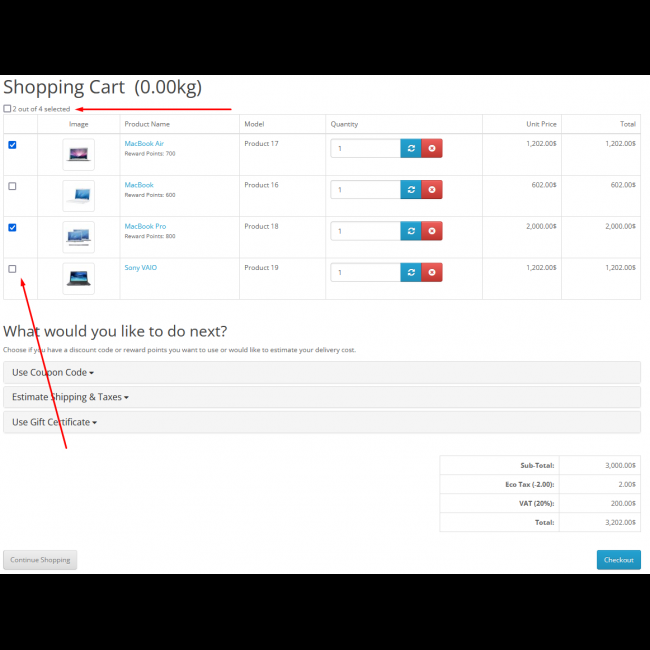Select the MacBook row checkbox
This screenshot has width=650, height=650.
point(12,186)
